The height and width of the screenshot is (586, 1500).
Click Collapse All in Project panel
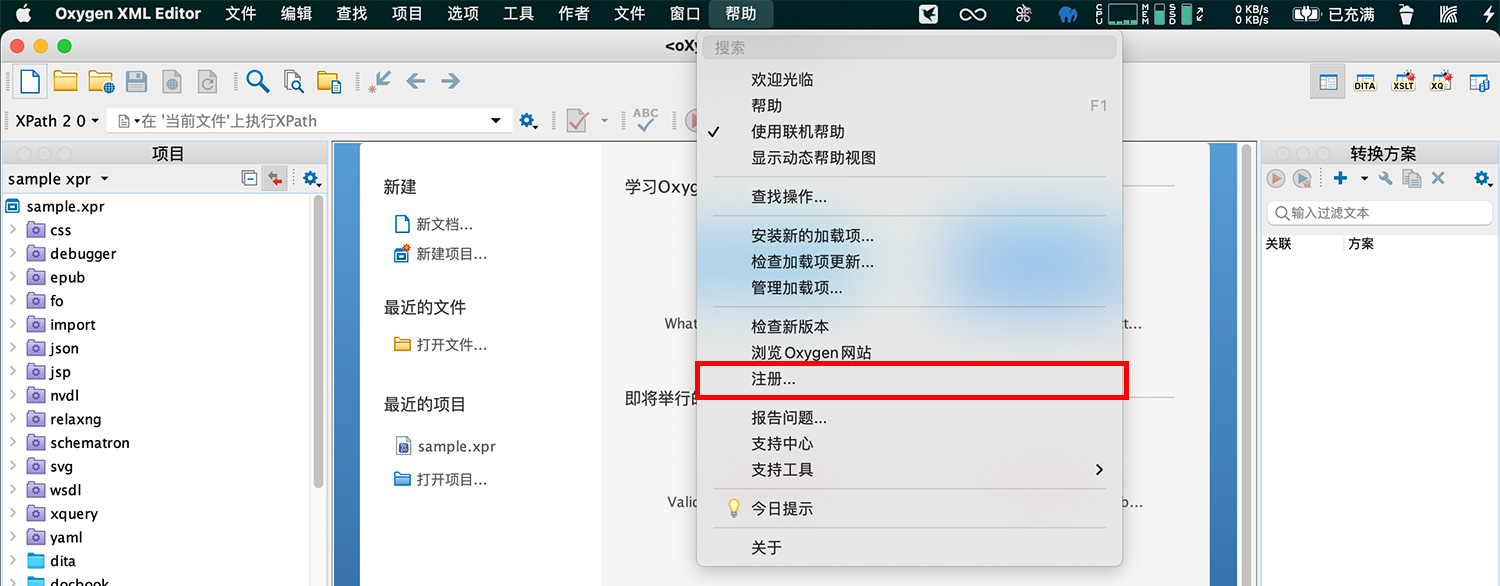coord(250,178)
